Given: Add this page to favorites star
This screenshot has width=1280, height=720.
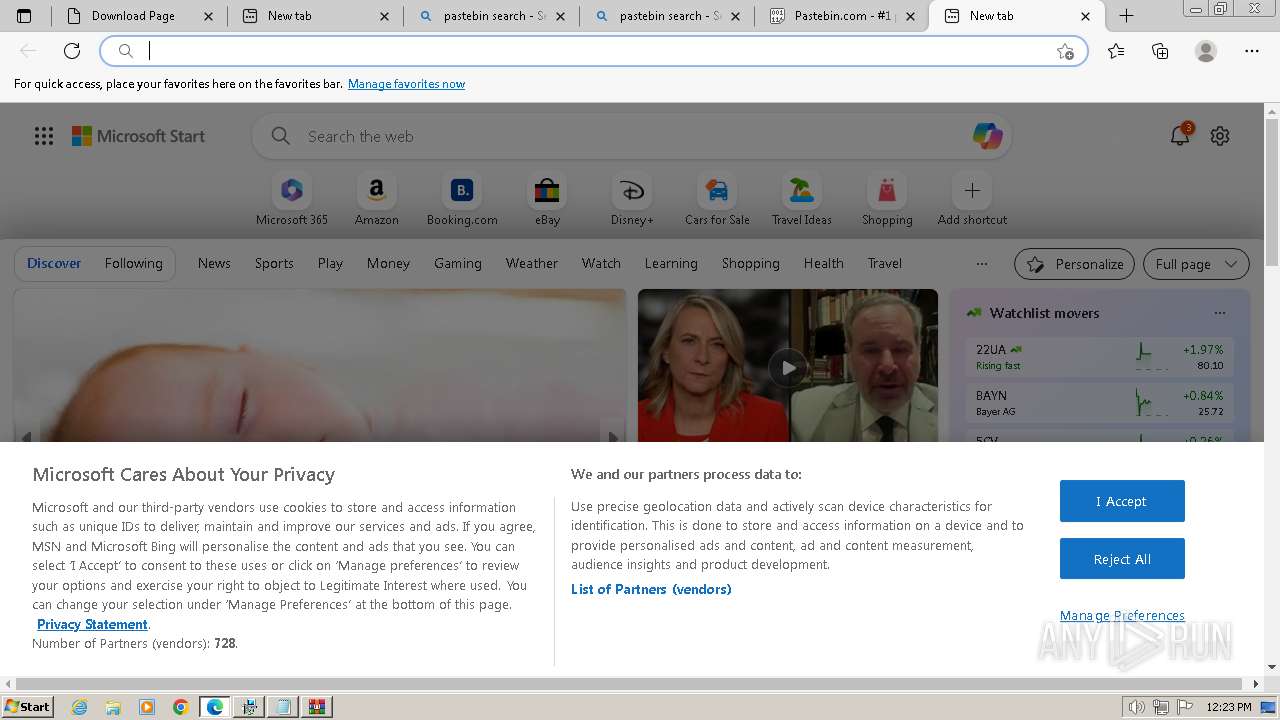Looking at the screenshot, I should 1065,51.
